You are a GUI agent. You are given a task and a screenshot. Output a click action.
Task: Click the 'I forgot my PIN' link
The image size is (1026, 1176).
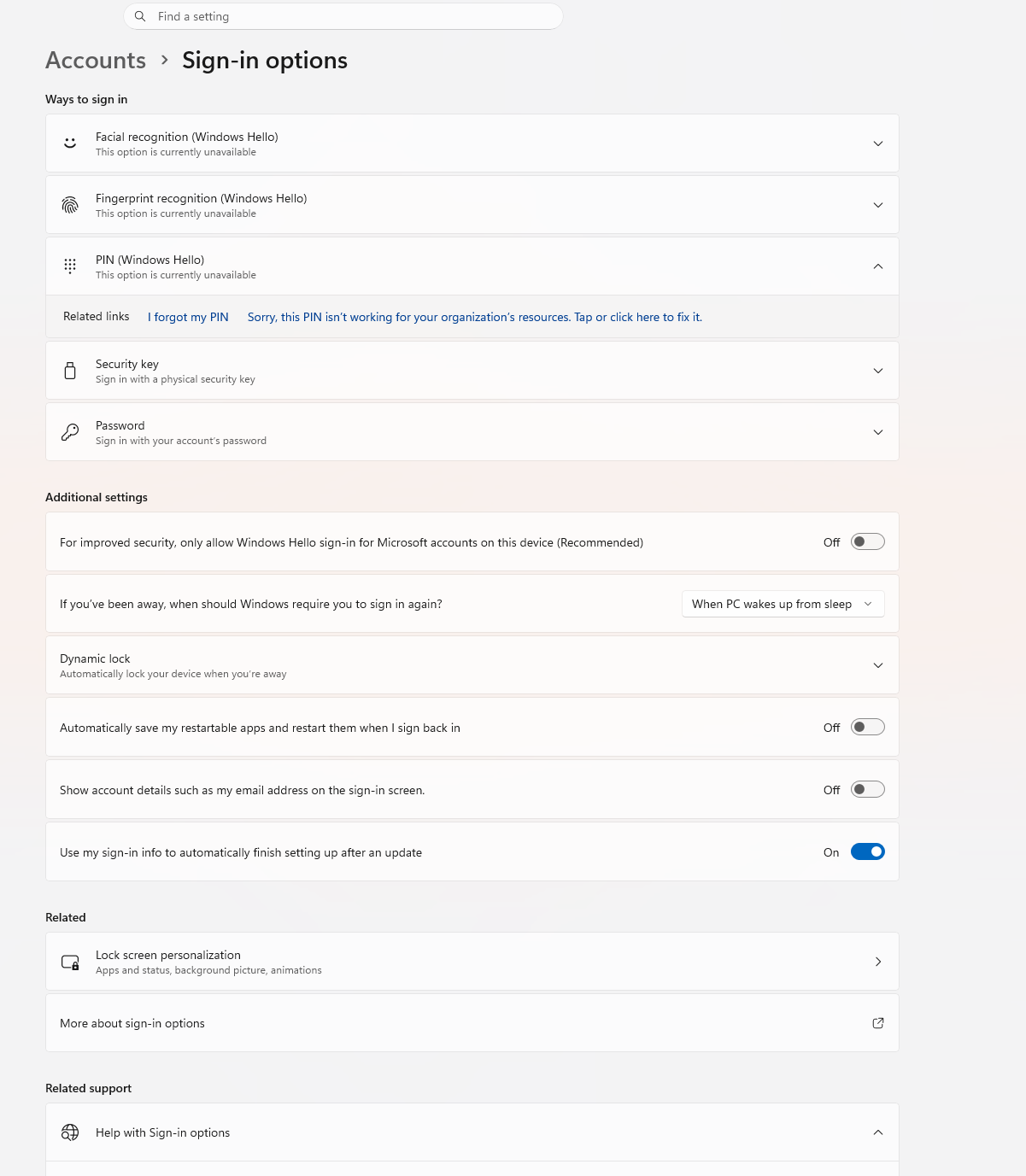pyautogui.click(x=188, y=317)
